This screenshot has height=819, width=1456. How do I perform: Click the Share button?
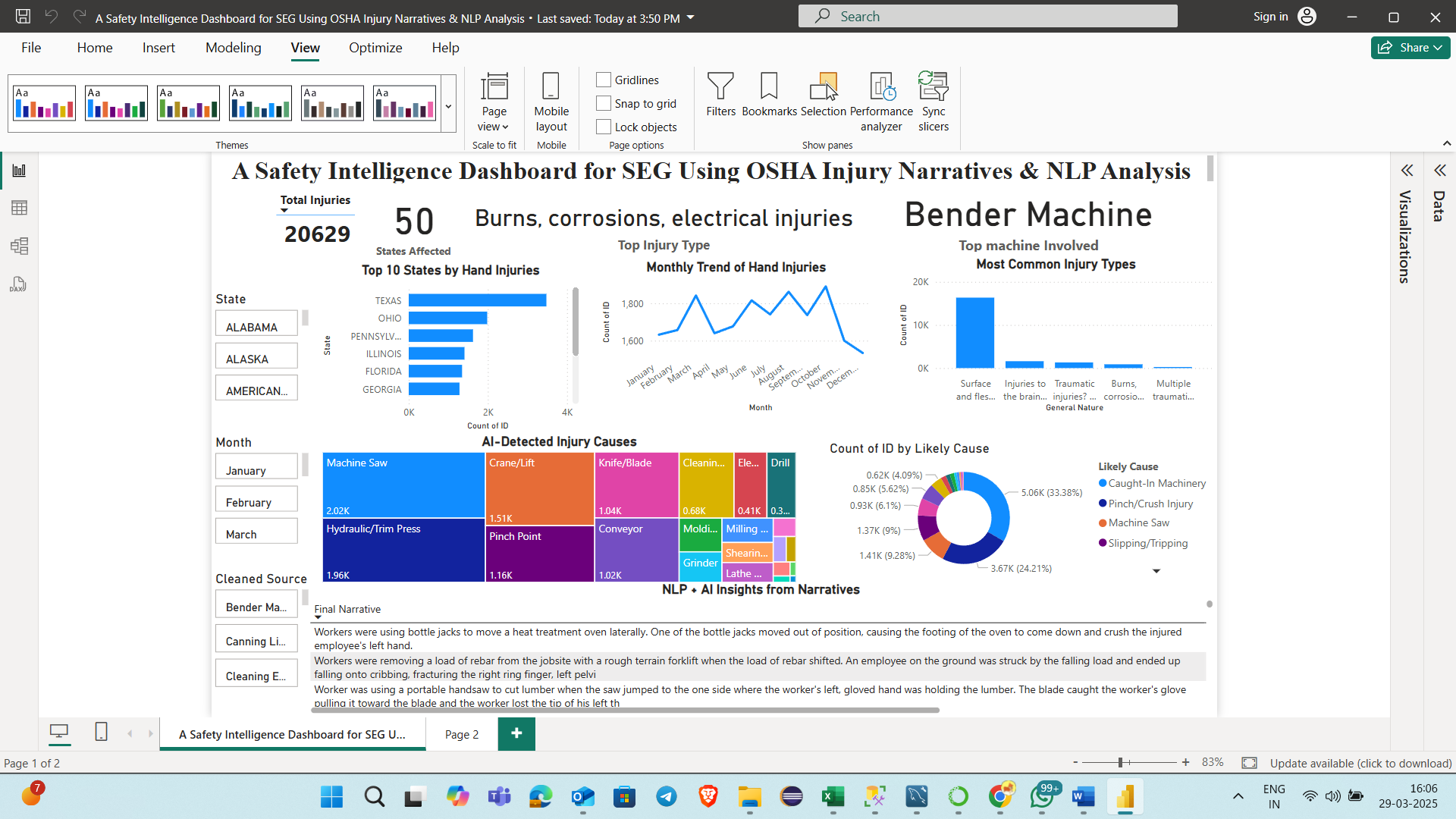1410,48
